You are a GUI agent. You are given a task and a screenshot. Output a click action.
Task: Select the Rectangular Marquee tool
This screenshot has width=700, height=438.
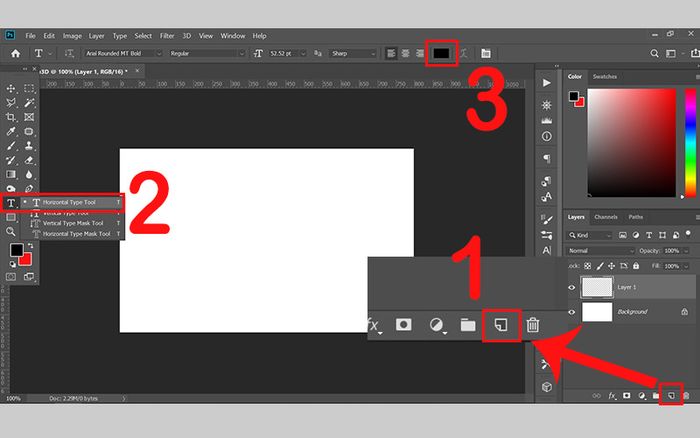coord(29,88)
